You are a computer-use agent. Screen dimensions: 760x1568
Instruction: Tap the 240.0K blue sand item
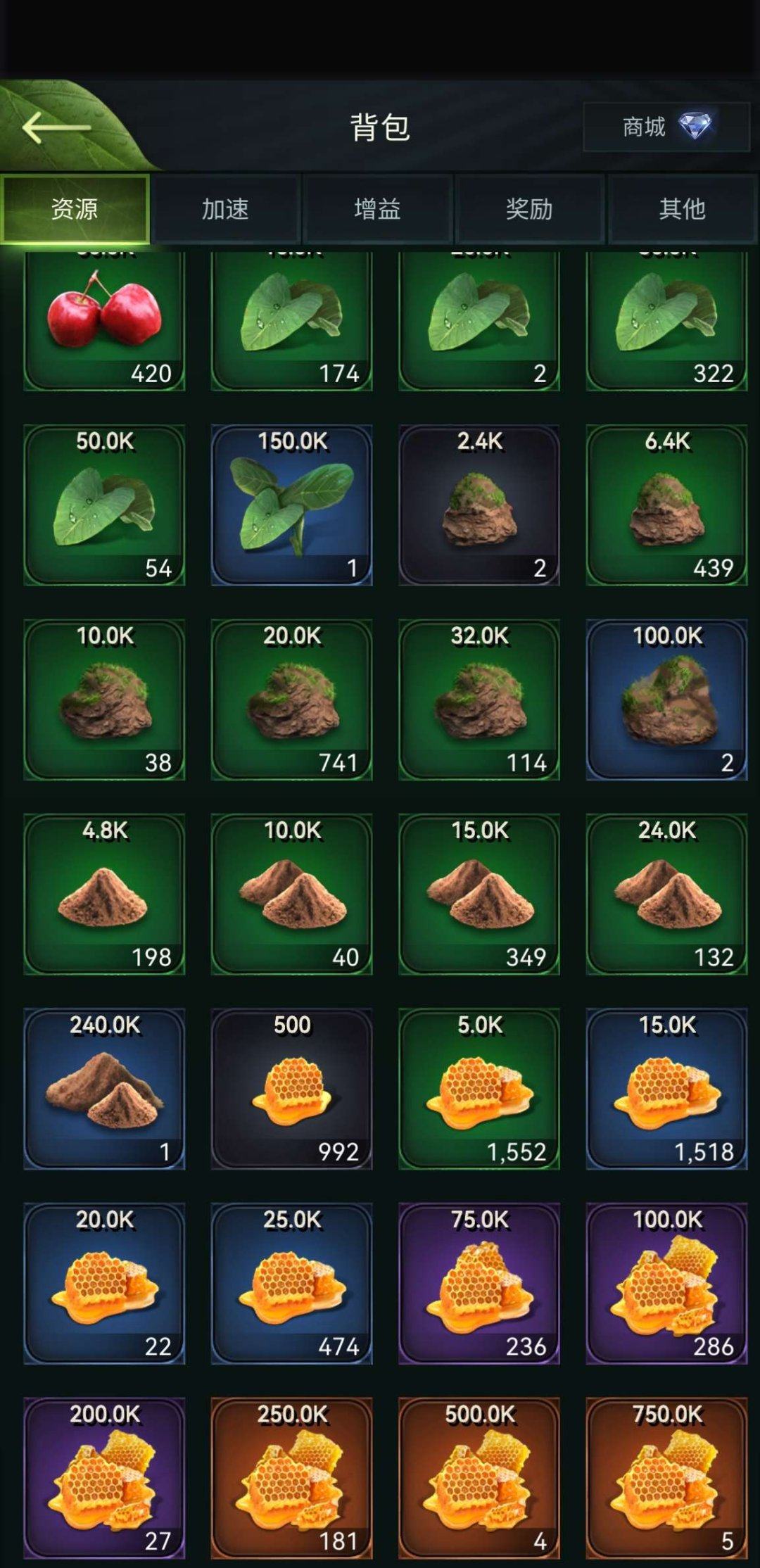pyautogui.click(x=104, y=1089)
